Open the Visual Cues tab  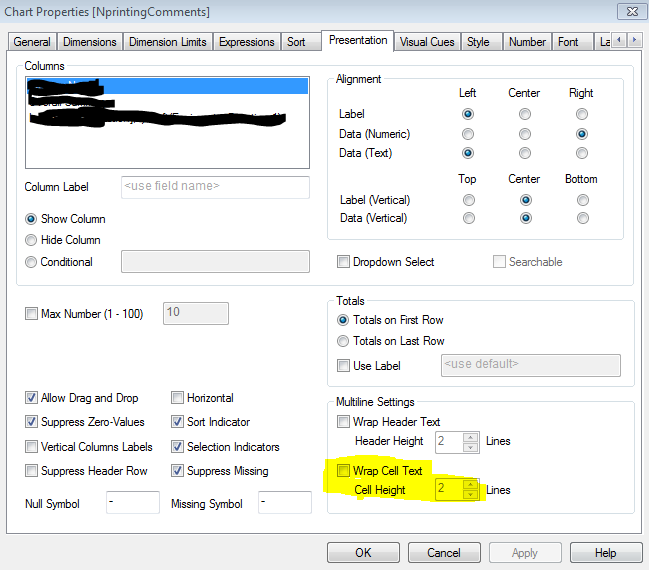(x=427, y=42)
